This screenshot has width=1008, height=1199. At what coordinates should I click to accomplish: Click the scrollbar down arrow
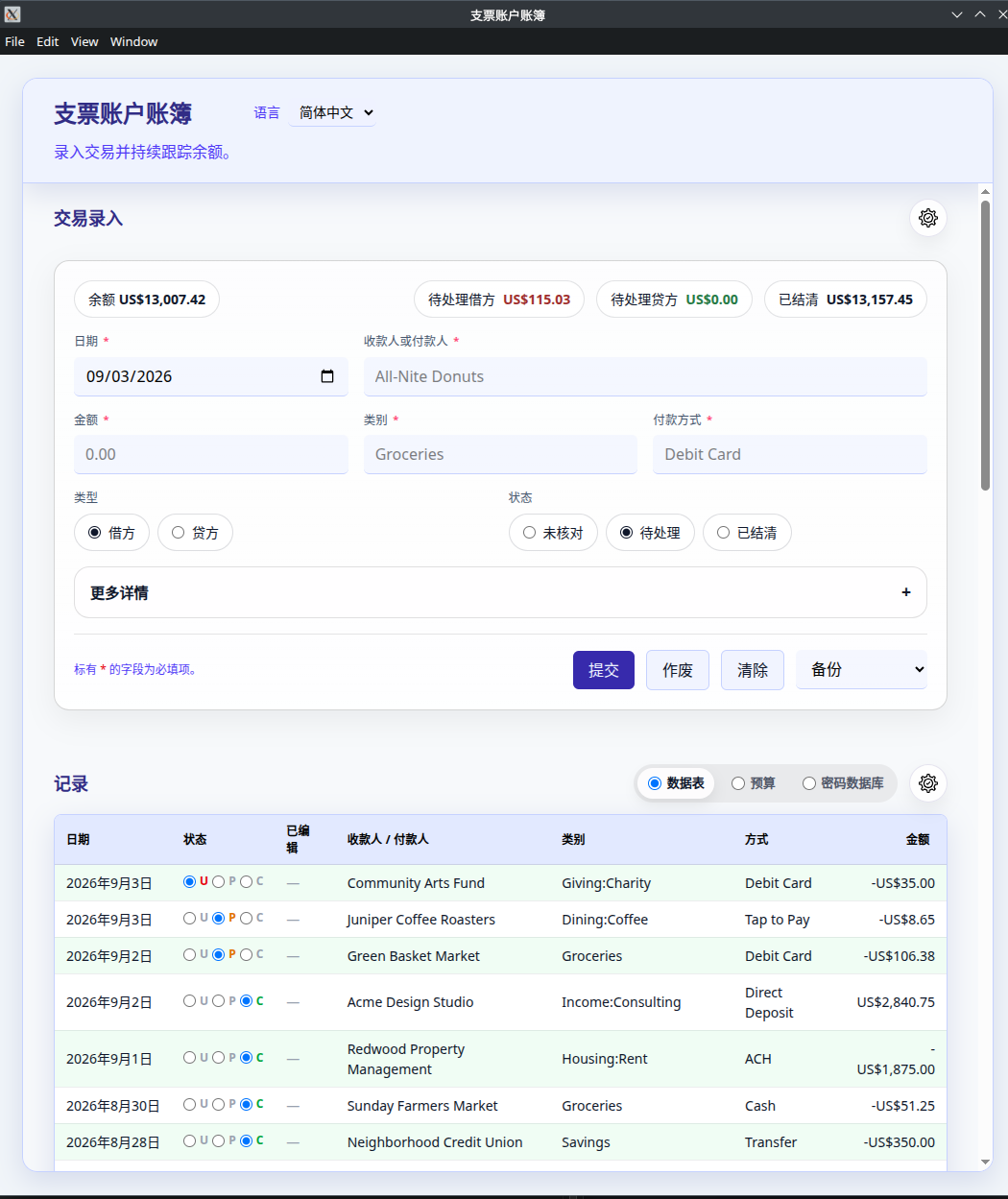pyautogui.click(x=985, y=1162)
